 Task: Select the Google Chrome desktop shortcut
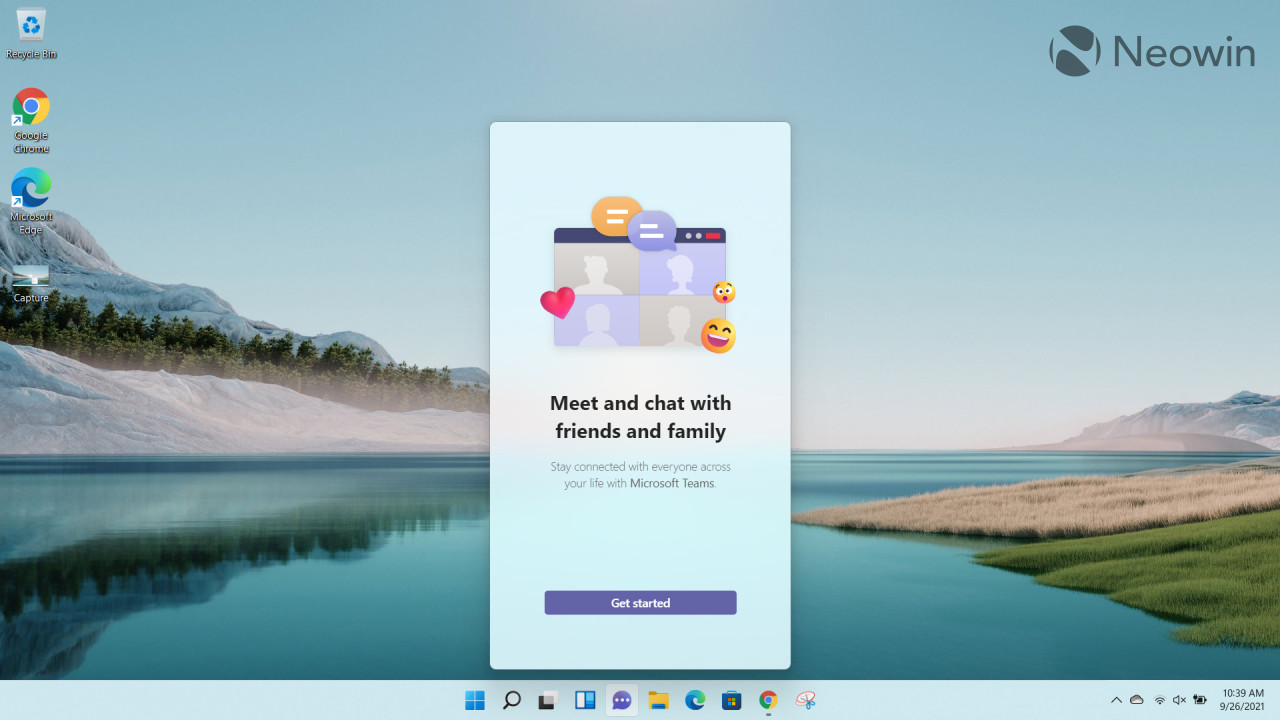click(x=31, y=121)
